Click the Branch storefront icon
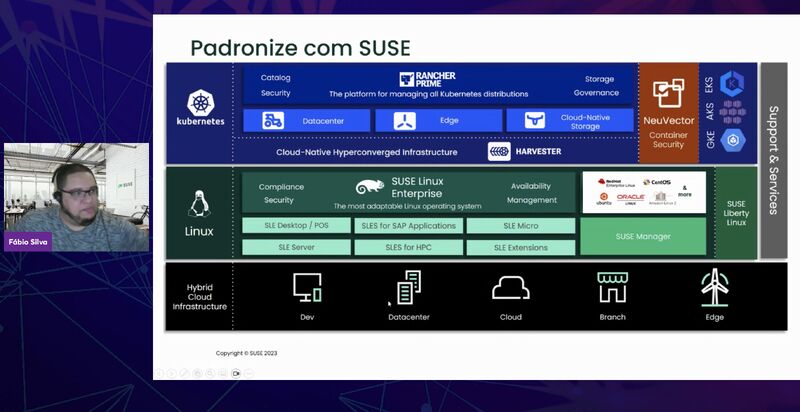The image size is (800, 412). [x=613, y=287]
